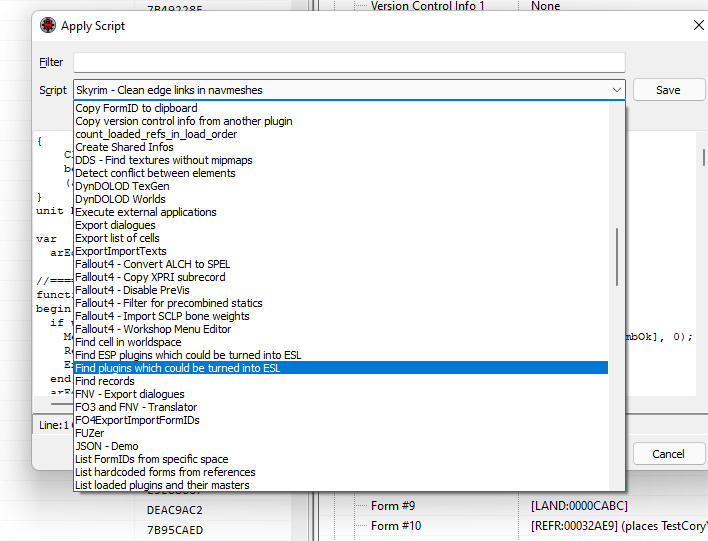Click 'Form #10' row in background window
Viewport: 708px width, 541px height.
click(396, 526)
